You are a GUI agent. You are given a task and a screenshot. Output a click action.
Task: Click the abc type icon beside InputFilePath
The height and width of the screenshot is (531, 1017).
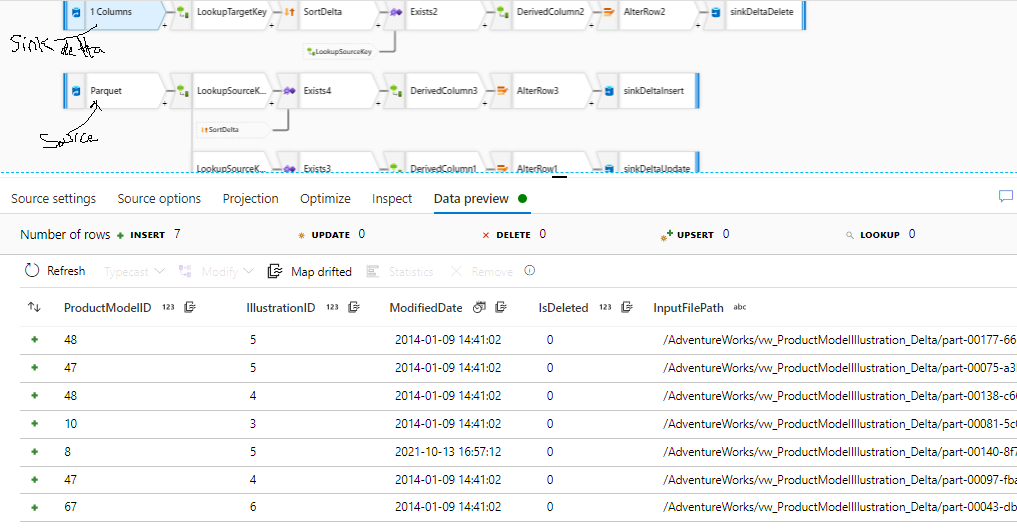(740, 307)
